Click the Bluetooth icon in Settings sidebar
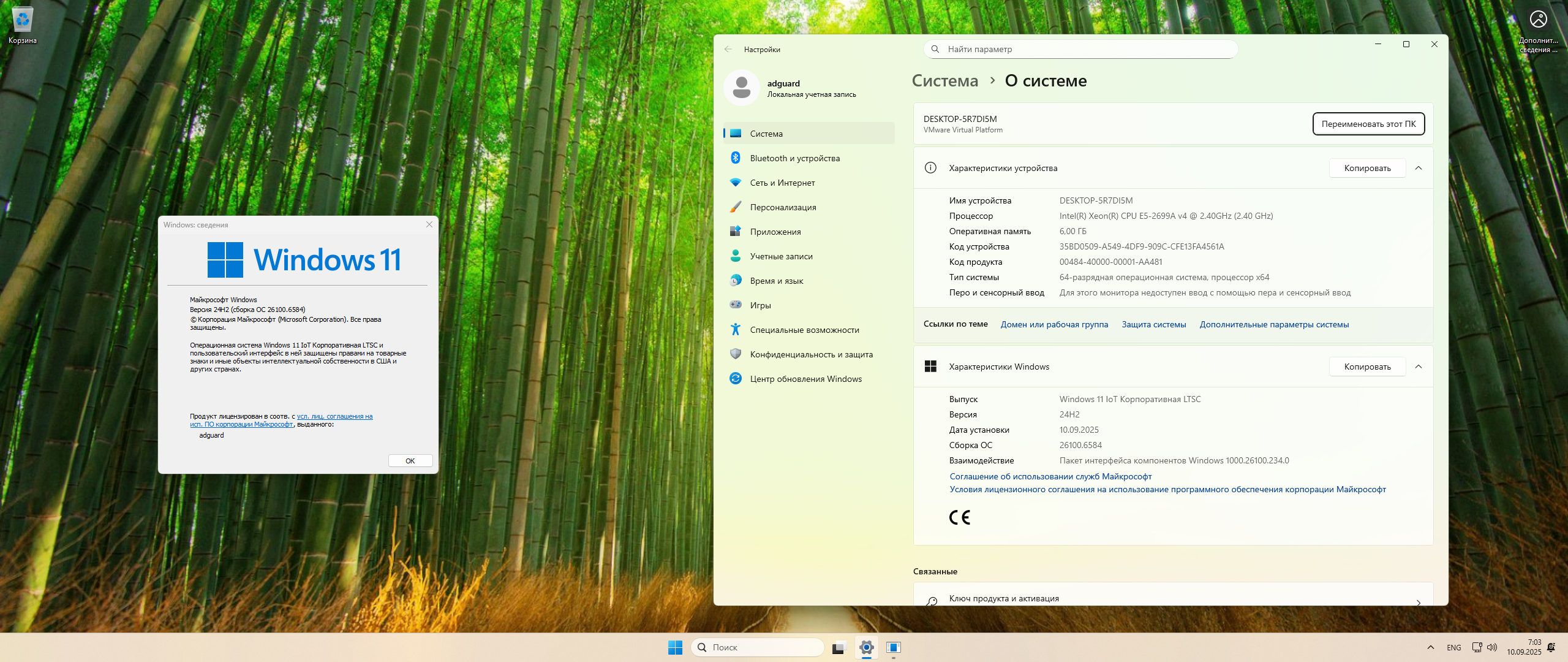 tap(736, 158)
